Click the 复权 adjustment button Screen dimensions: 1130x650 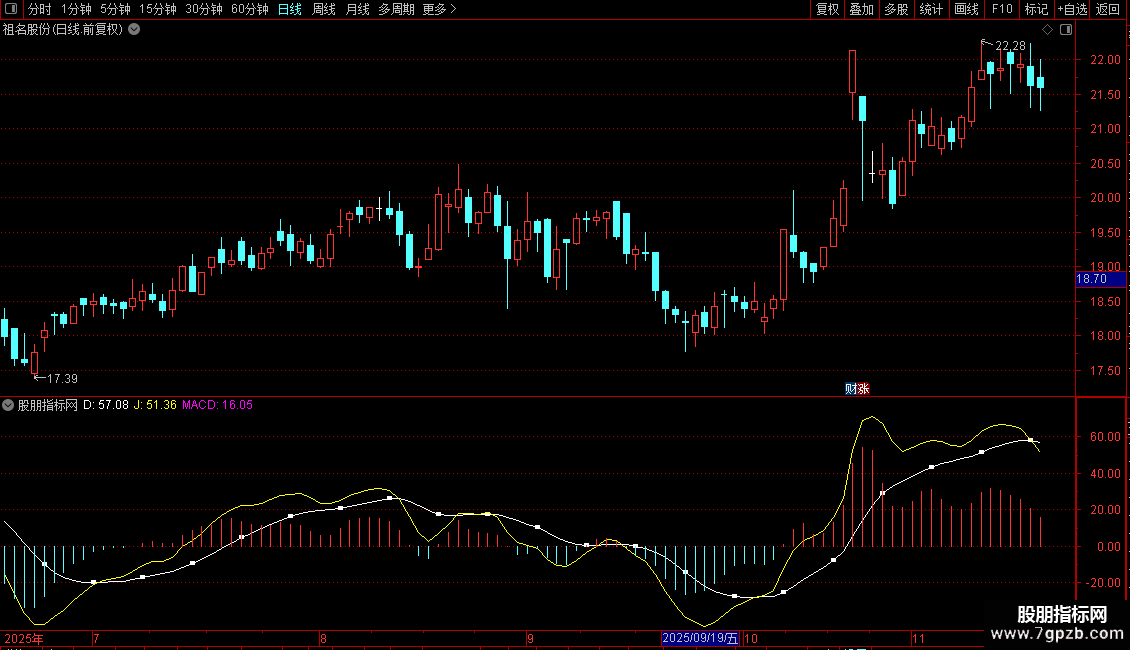coord(827,9)
